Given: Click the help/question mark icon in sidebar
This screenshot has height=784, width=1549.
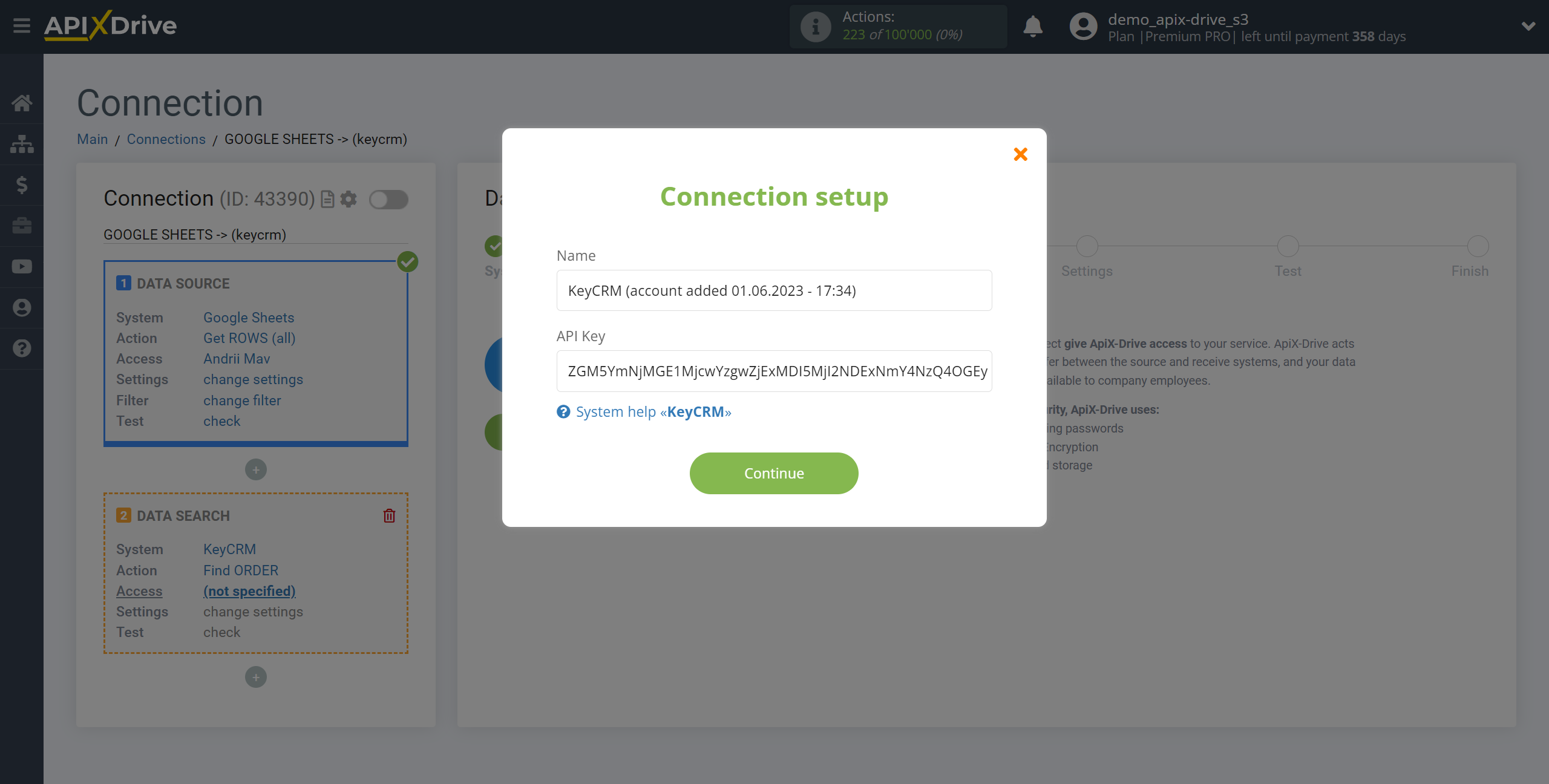Looking at the screenshot, I should 22,348.
